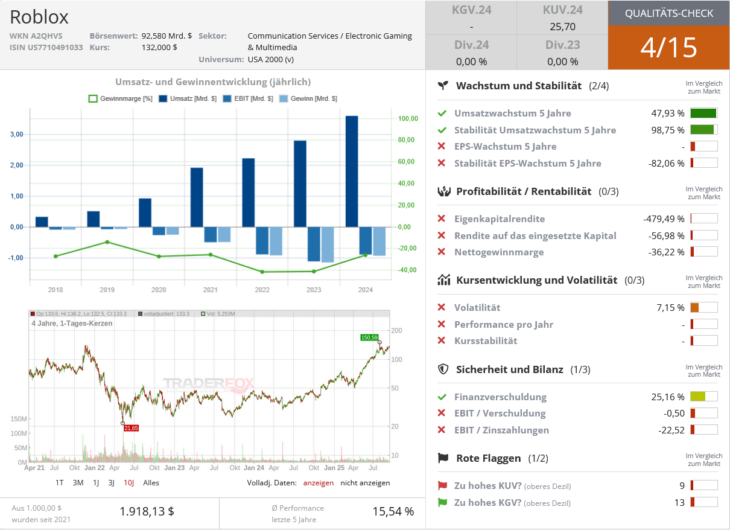Click the Nettogewinnmarge value -36,22 %
The image size is (730, 530).
pos(666,252)
